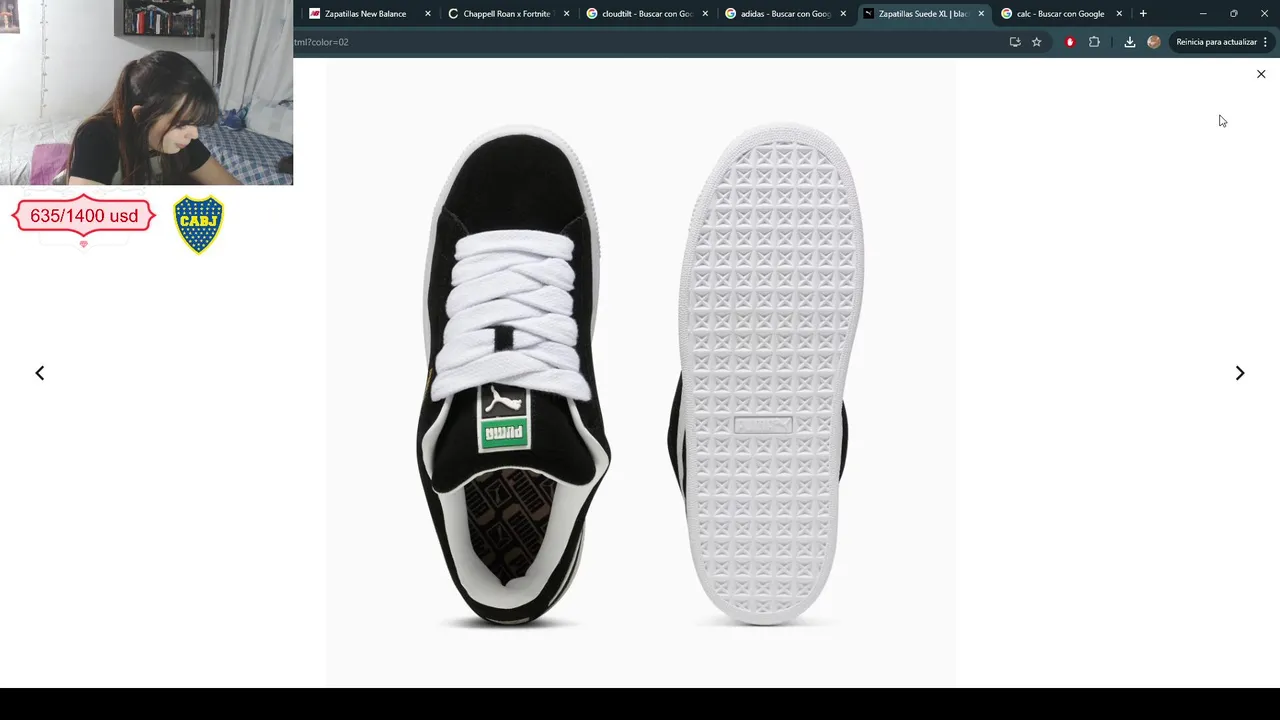The height and width of the screenshot is (720, 1280).
Task: Go to the next product image
Action: [x=1240, y=373]
